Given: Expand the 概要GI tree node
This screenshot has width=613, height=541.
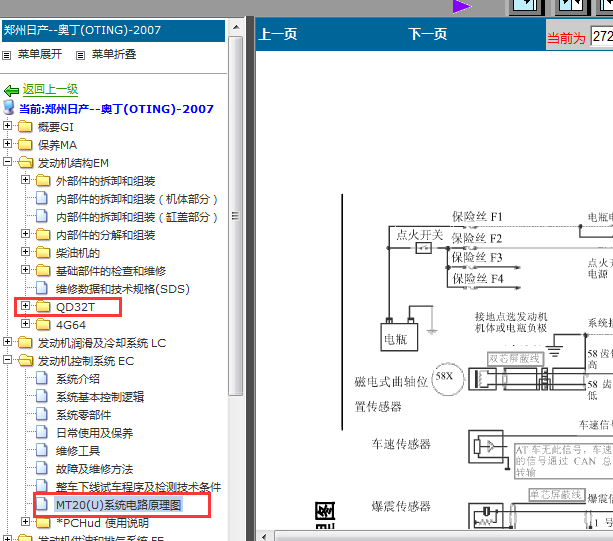Looking at the screenshot, I should (7, 125).
